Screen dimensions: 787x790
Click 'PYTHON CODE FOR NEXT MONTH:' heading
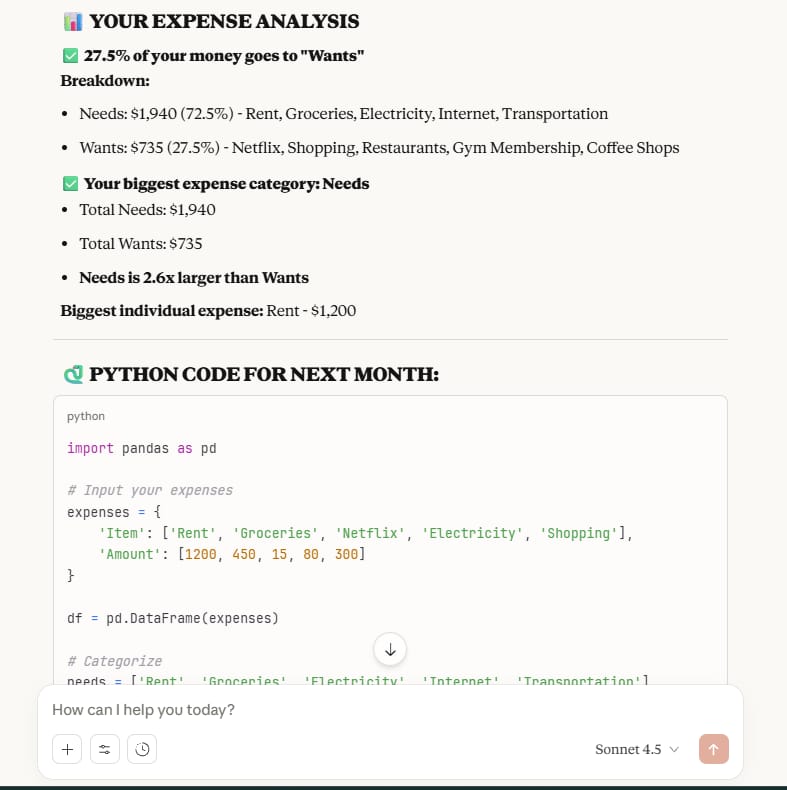pos(264,374)
